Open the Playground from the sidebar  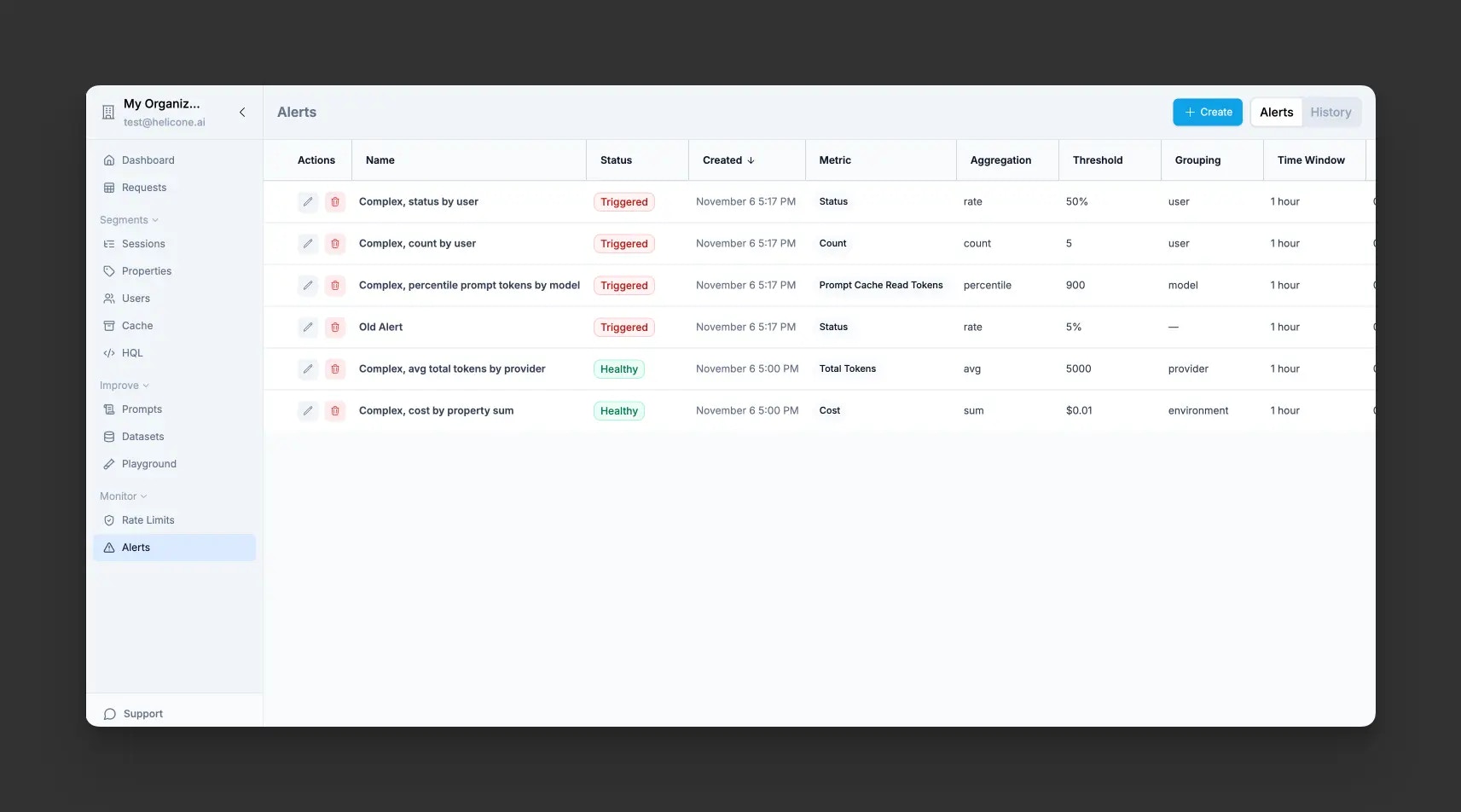tap(149, 463)
